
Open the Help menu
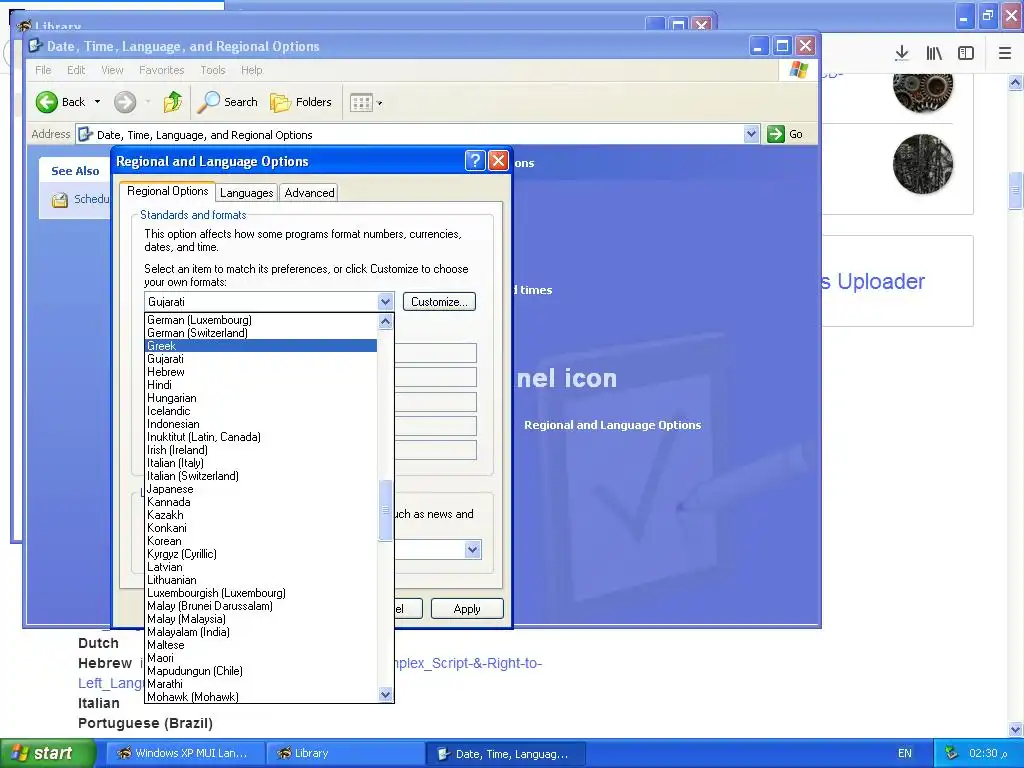pyautogui.click(x=251, y=70)
